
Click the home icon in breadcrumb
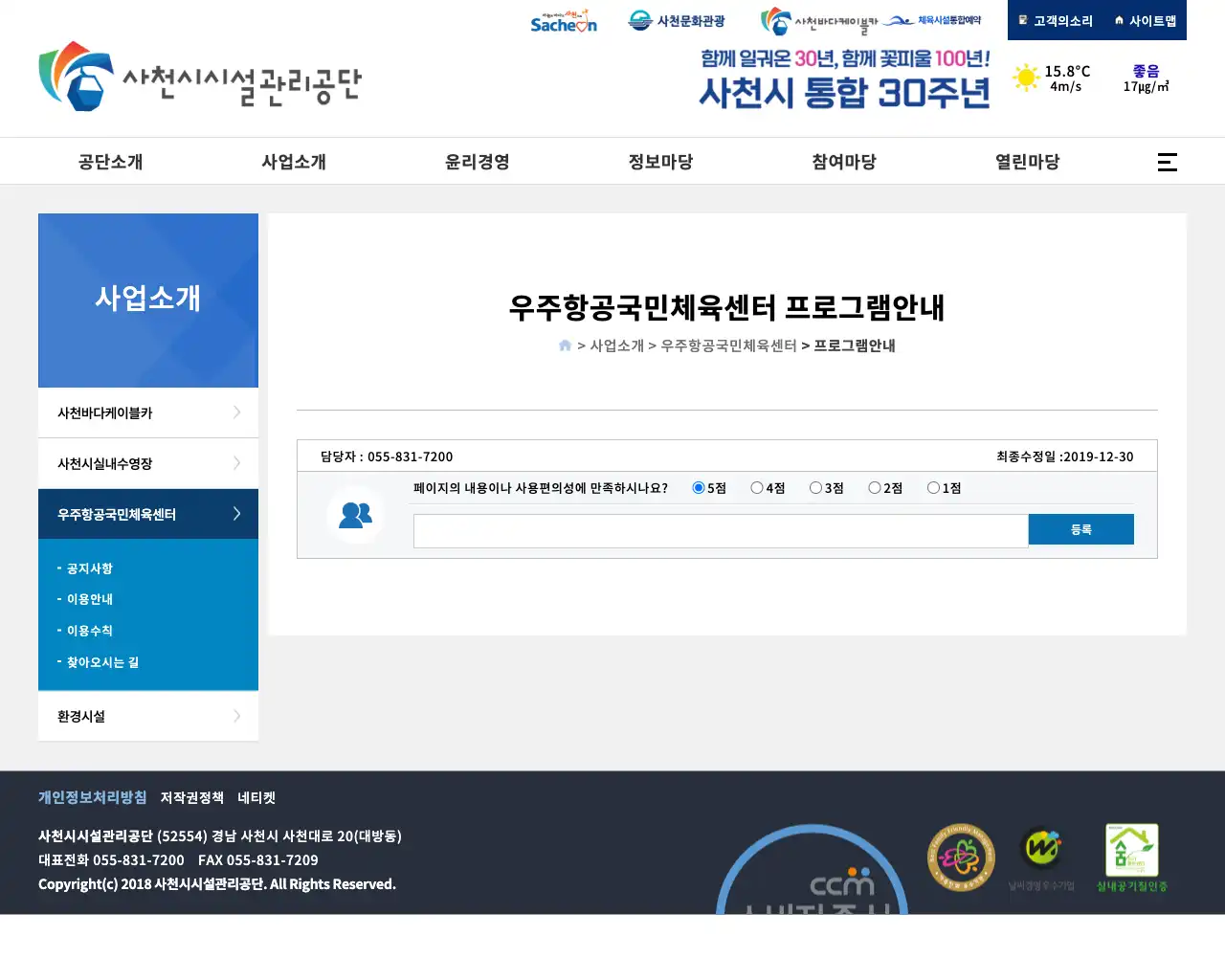click(565, 345)
